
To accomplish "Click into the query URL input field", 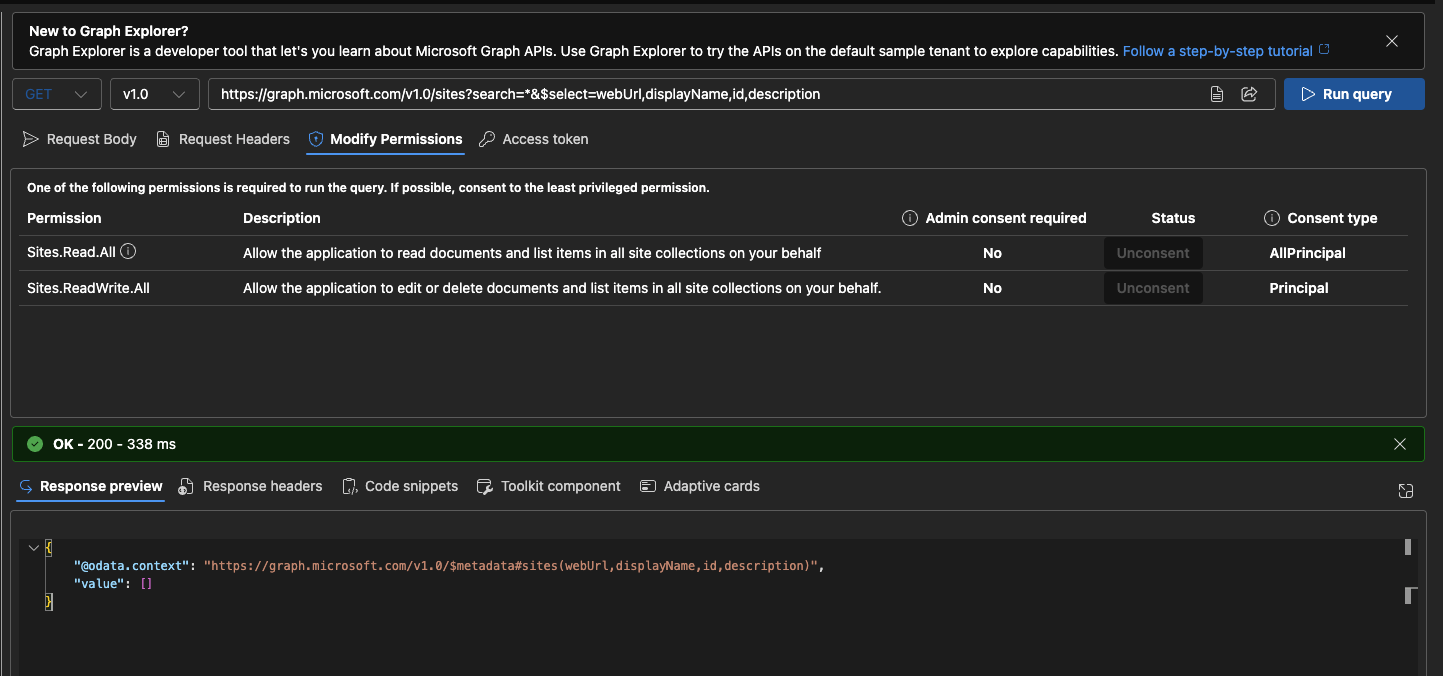I will tap(700, 94).
